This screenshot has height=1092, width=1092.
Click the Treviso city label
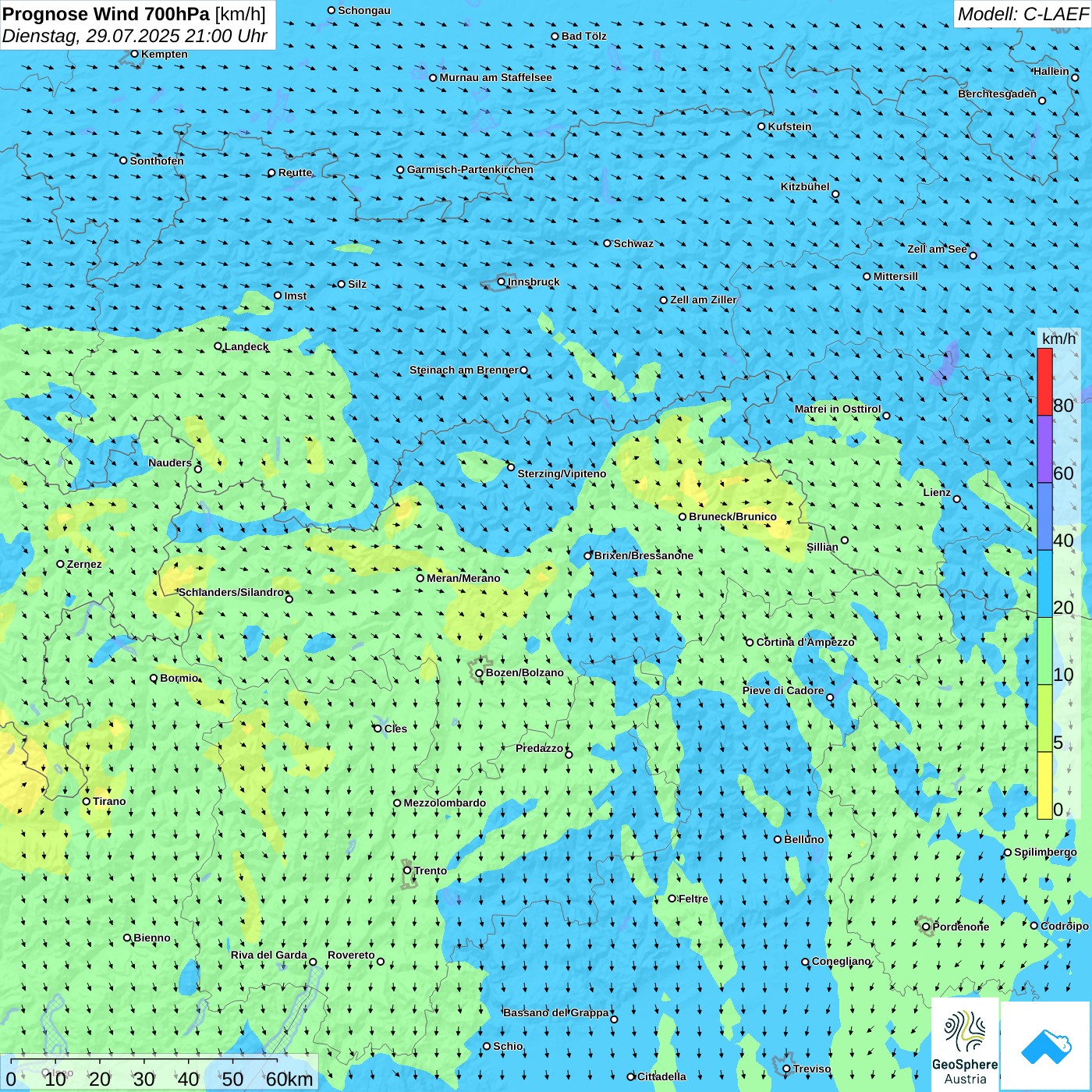812,1069
